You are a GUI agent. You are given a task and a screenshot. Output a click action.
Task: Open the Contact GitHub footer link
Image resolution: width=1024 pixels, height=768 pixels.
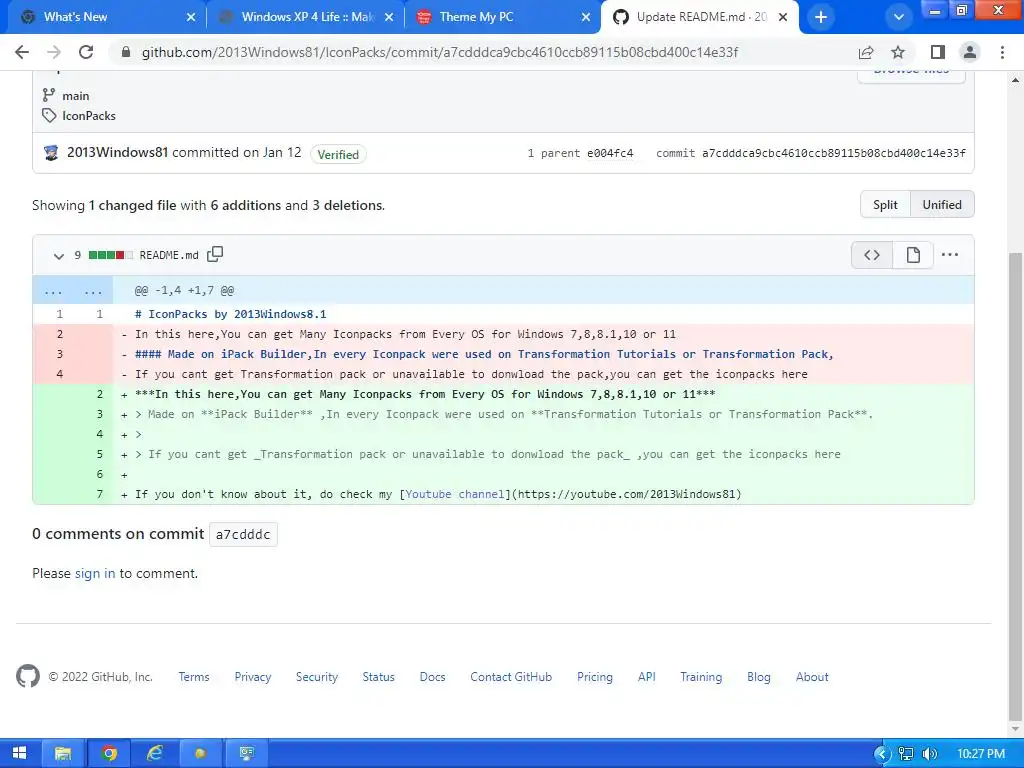pos(511,677)
